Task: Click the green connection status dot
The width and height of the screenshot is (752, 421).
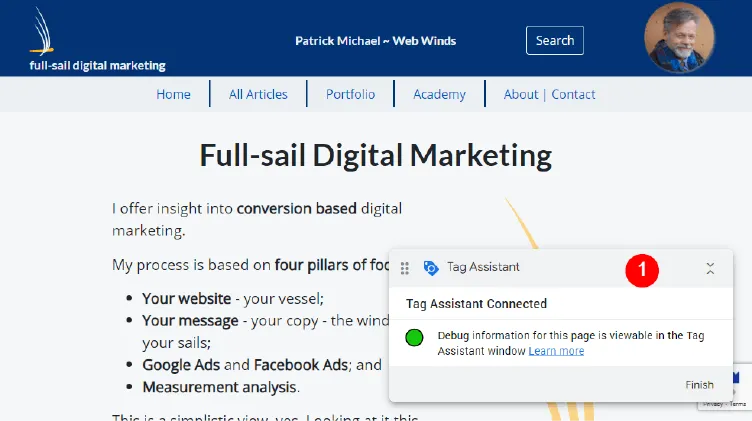Action: [x=415, y=338]
